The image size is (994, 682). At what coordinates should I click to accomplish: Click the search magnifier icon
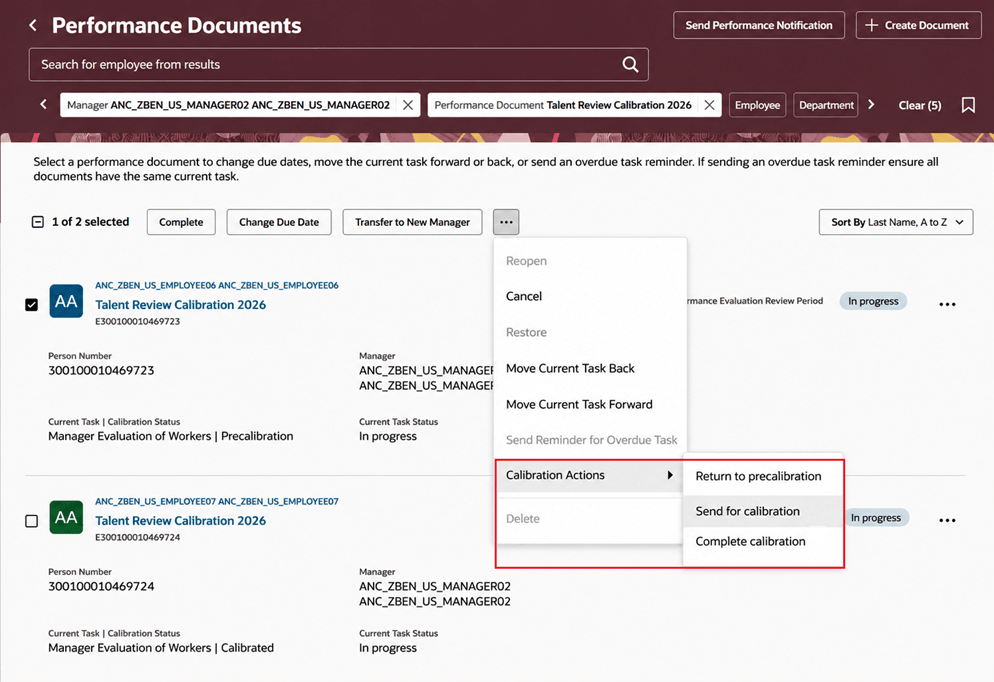click(630, 65)
